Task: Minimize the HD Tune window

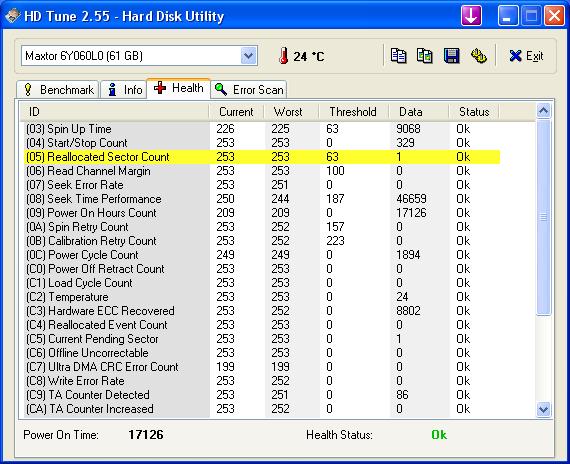Action: (x=508, y=16)
